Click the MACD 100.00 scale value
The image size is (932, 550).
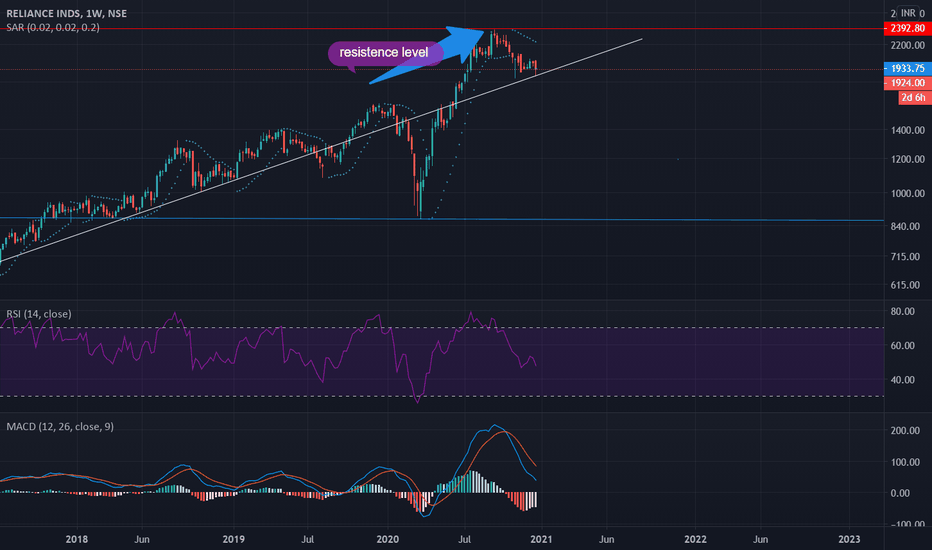(x=905, y=462)
